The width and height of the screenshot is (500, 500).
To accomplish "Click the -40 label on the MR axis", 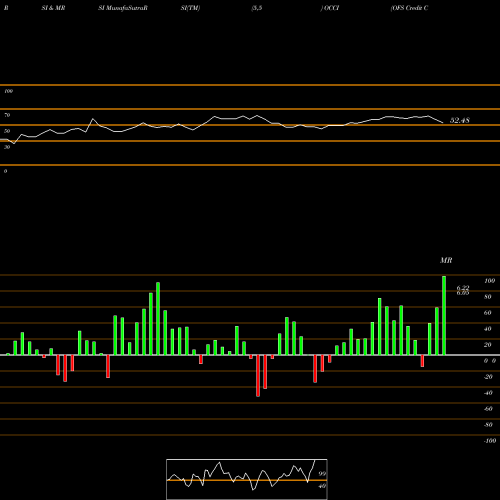I will [x=488, y=393].
